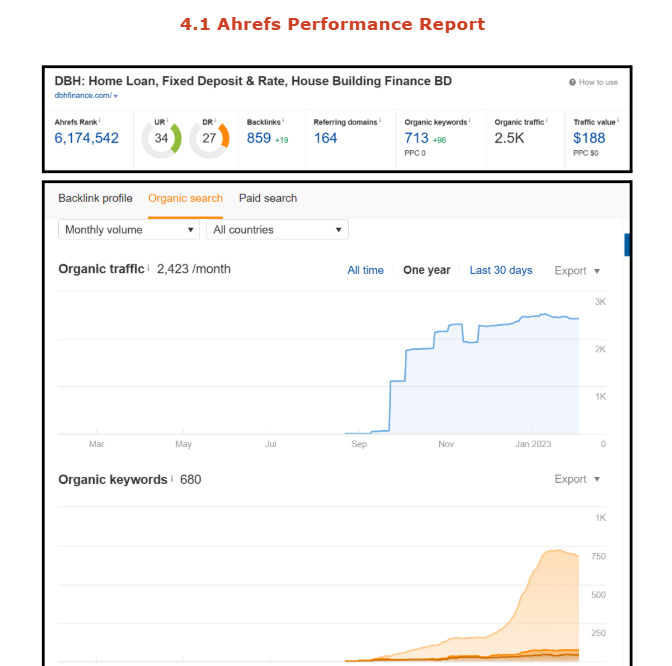
Task: Open Traffic value $188
Action: click(x=589, y=138)
